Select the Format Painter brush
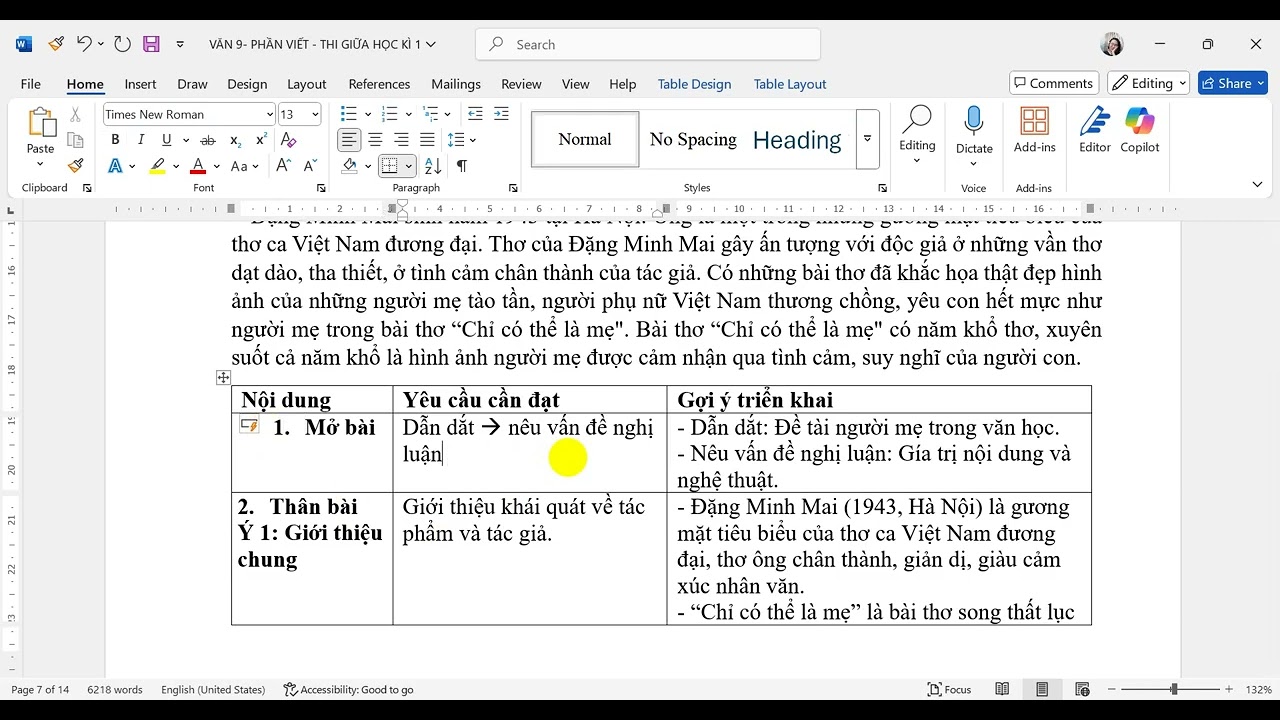The height and width of the screenshot is (720, 1280). pyautogui.click(x=75, y=166)
